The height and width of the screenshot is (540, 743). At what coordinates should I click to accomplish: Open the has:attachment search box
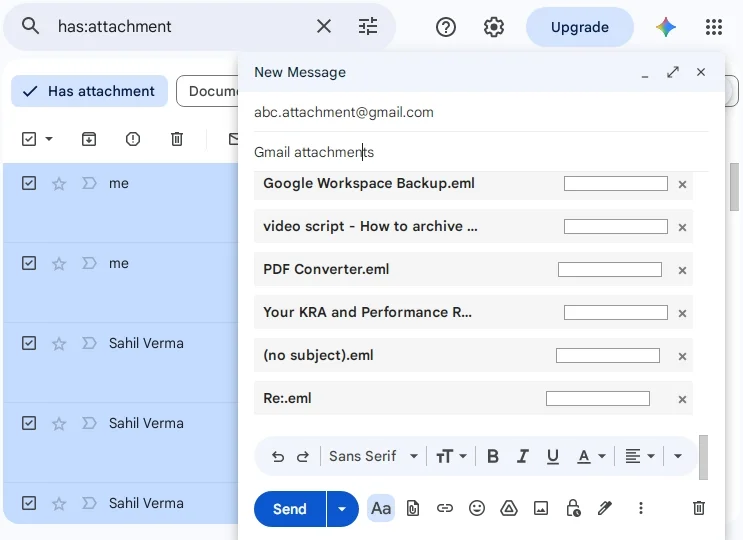click(x=180, y=27)
